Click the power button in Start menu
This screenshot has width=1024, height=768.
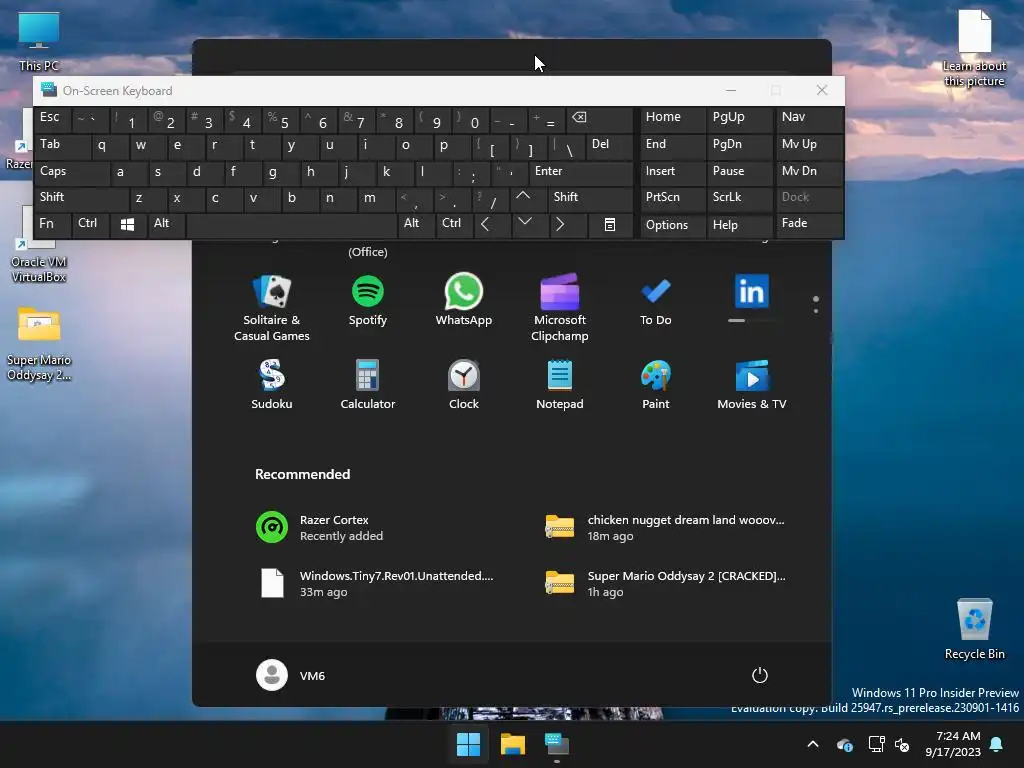point(760,675)
